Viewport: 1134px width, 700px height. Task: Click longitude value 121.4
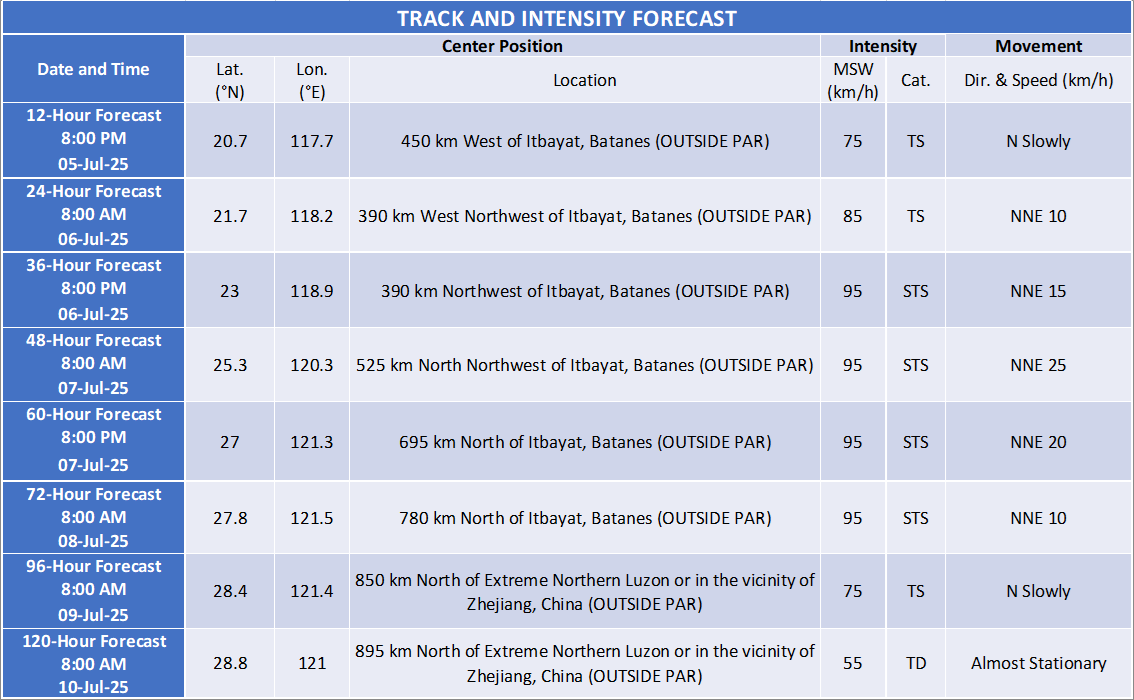(312, 591)
